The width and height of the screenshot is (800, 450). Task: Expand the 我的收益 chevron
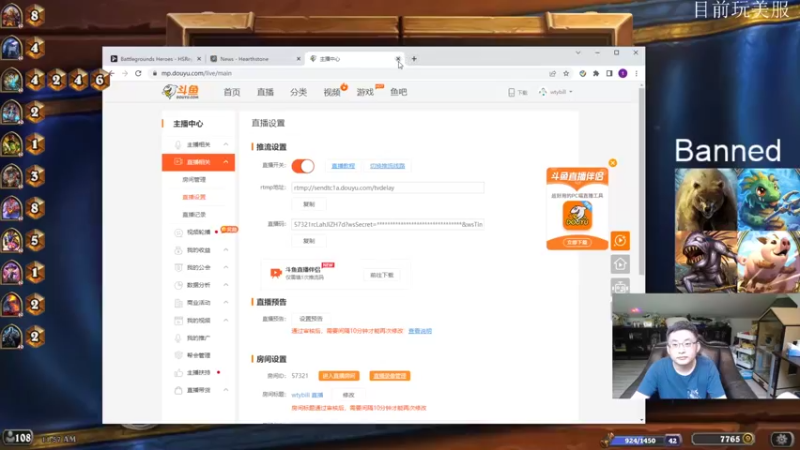coord(226,250)
